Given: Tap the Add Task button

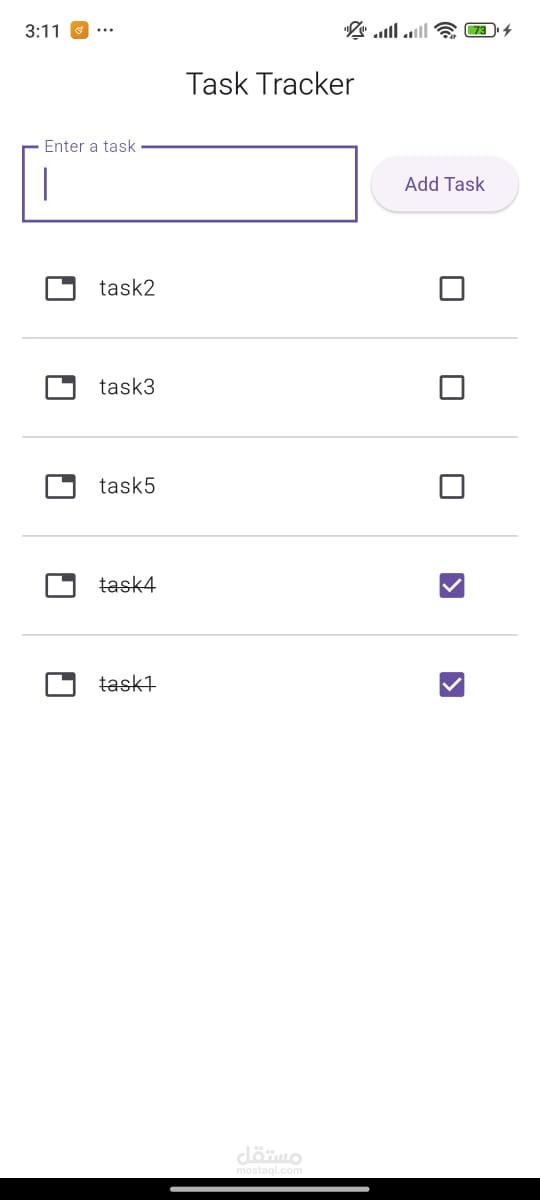Looking at the screenshot, I should click(445, 184).
